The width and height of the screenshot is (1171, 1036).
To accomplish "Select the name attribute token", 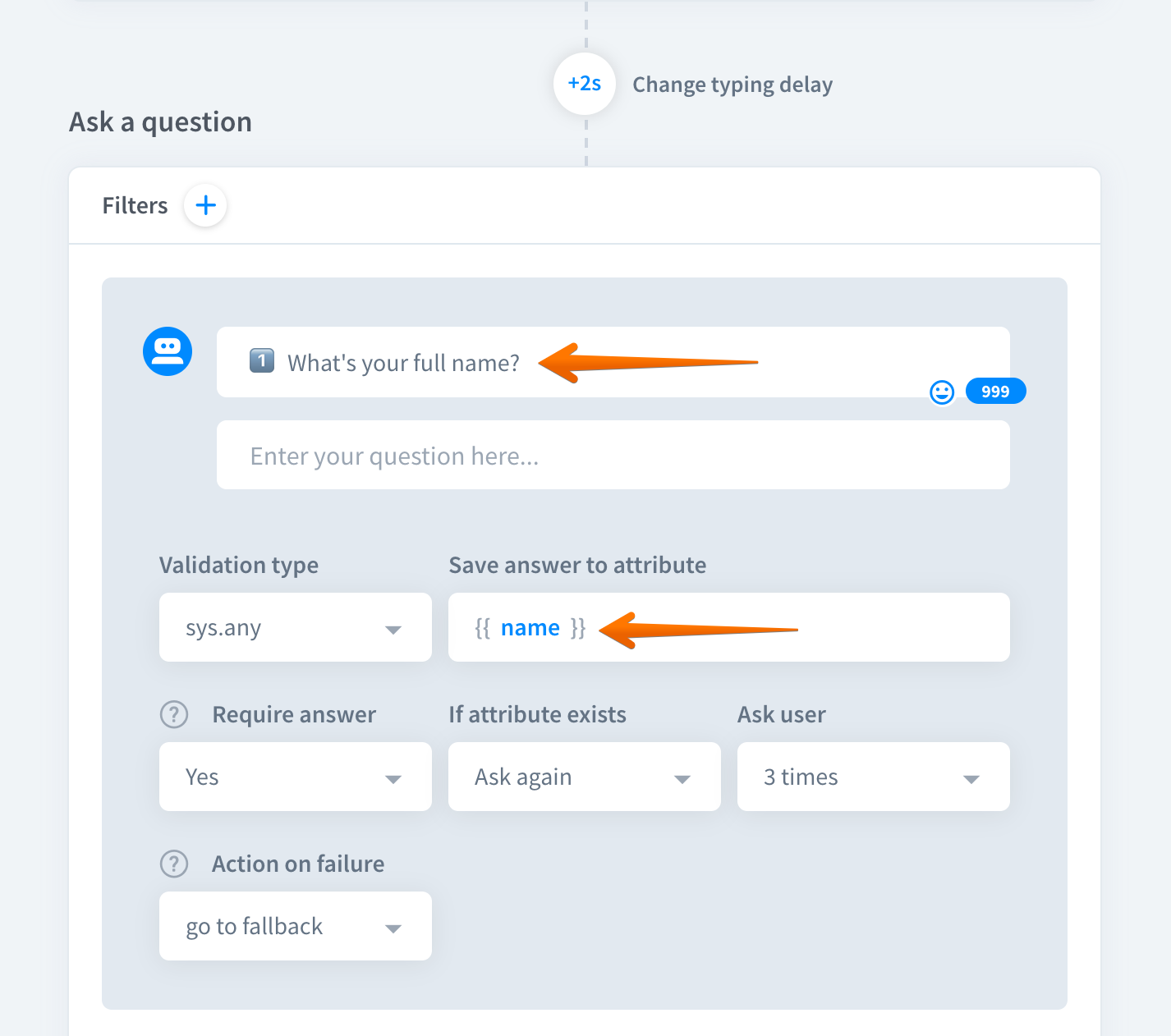I will pos(530,628).
